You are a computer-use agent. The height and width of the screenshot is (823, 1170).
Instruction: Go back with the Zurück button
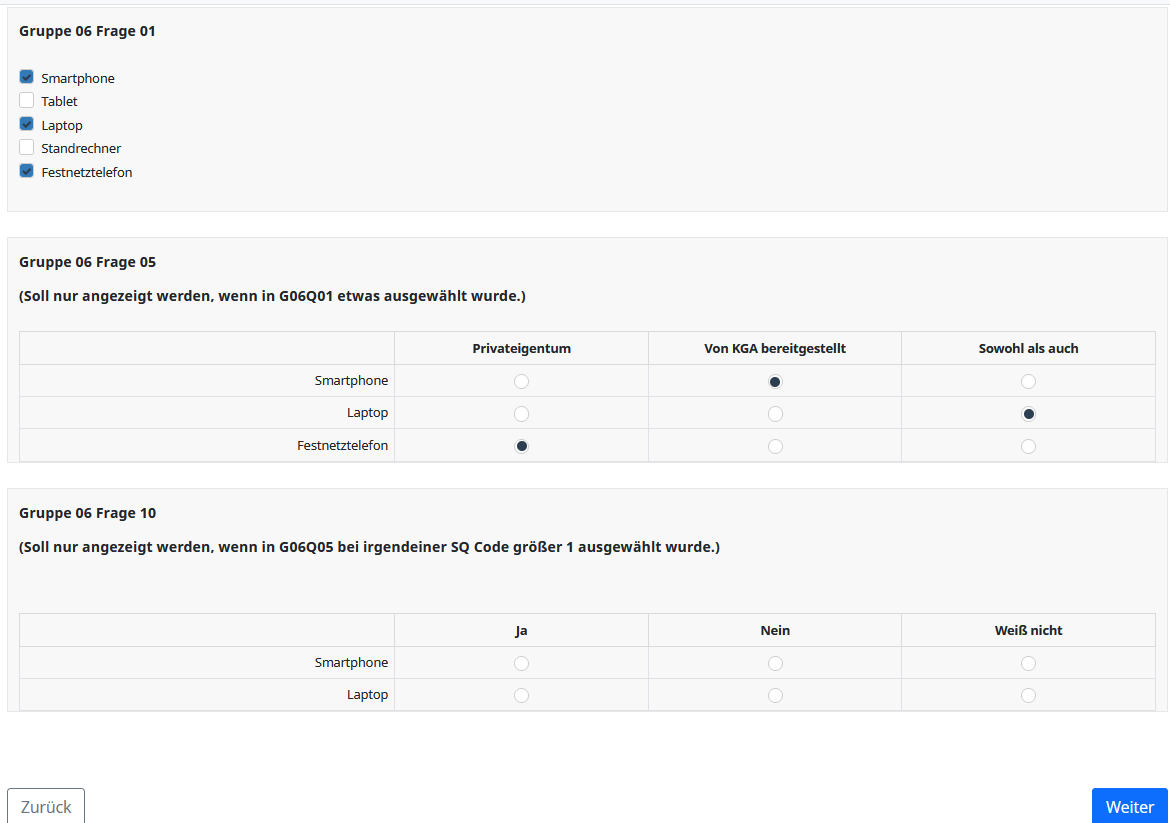tap(46, 806)
